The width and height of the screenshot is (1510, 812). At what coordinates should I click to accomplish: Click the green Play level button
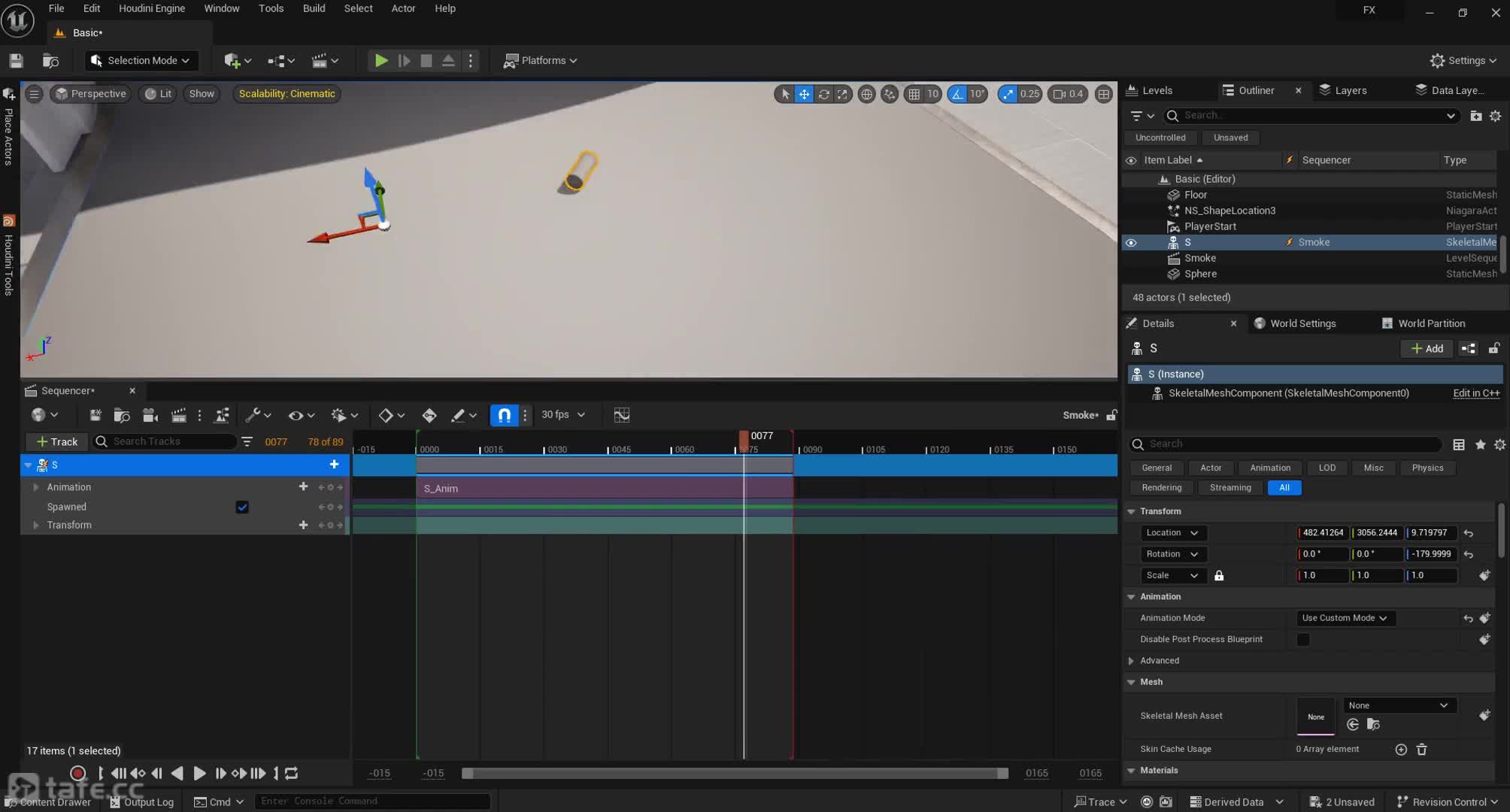[381, 60]
